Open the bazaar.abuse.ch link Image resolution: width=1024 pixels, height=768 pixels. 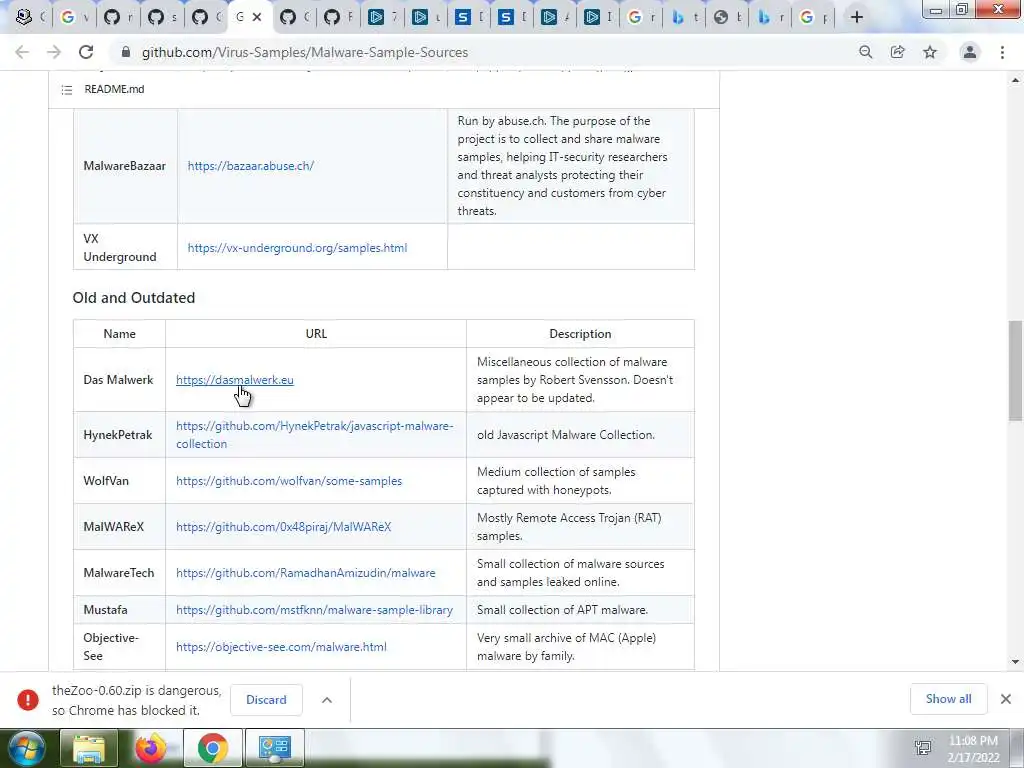pos(251,166)
